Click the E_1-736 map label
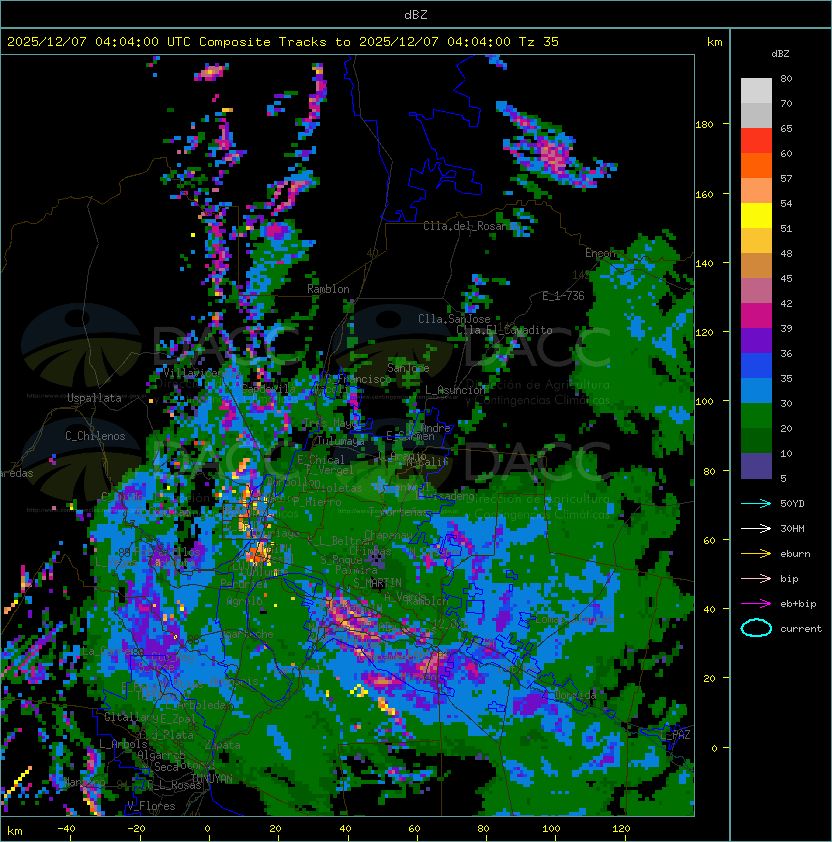The width and height of the screenshot is (832, 842). pyautogui.click(x=563, y=296)
